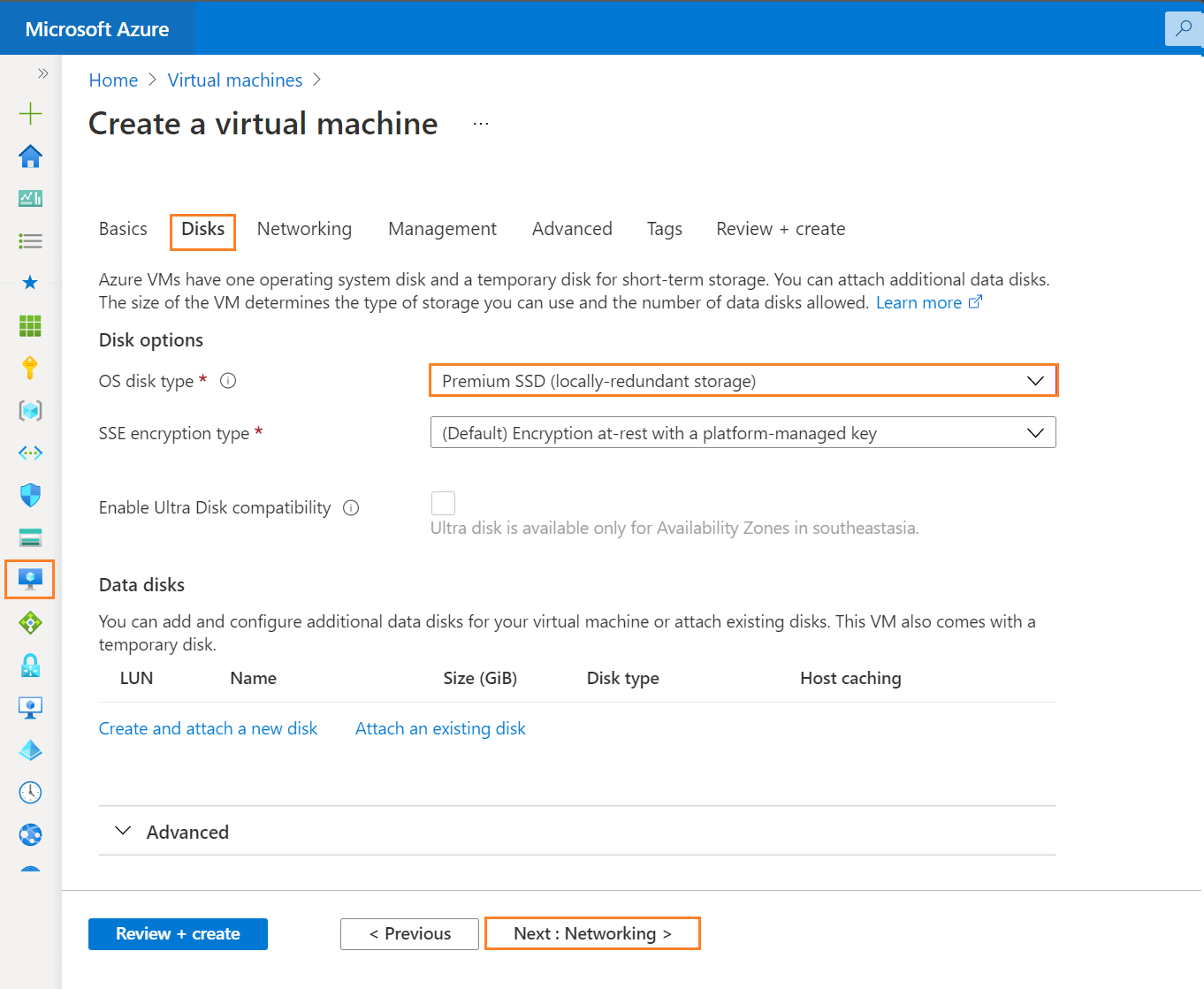Screen dimensions: 1204x989
Task: Click the Disk options heading
Action: pos(151,340)
